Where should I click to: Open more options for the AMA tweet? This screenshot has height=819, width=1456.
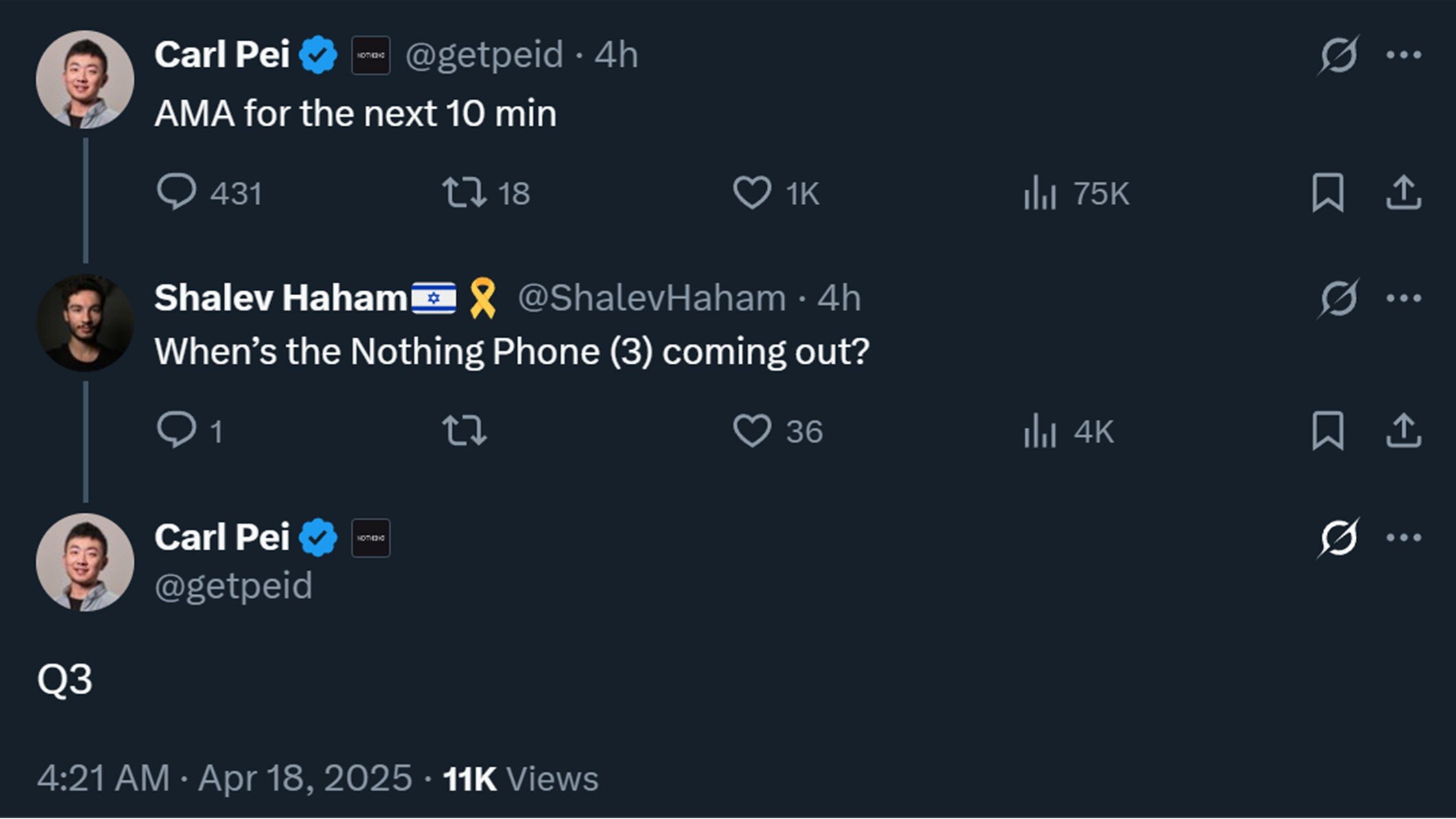click(x=1403, y=55)
